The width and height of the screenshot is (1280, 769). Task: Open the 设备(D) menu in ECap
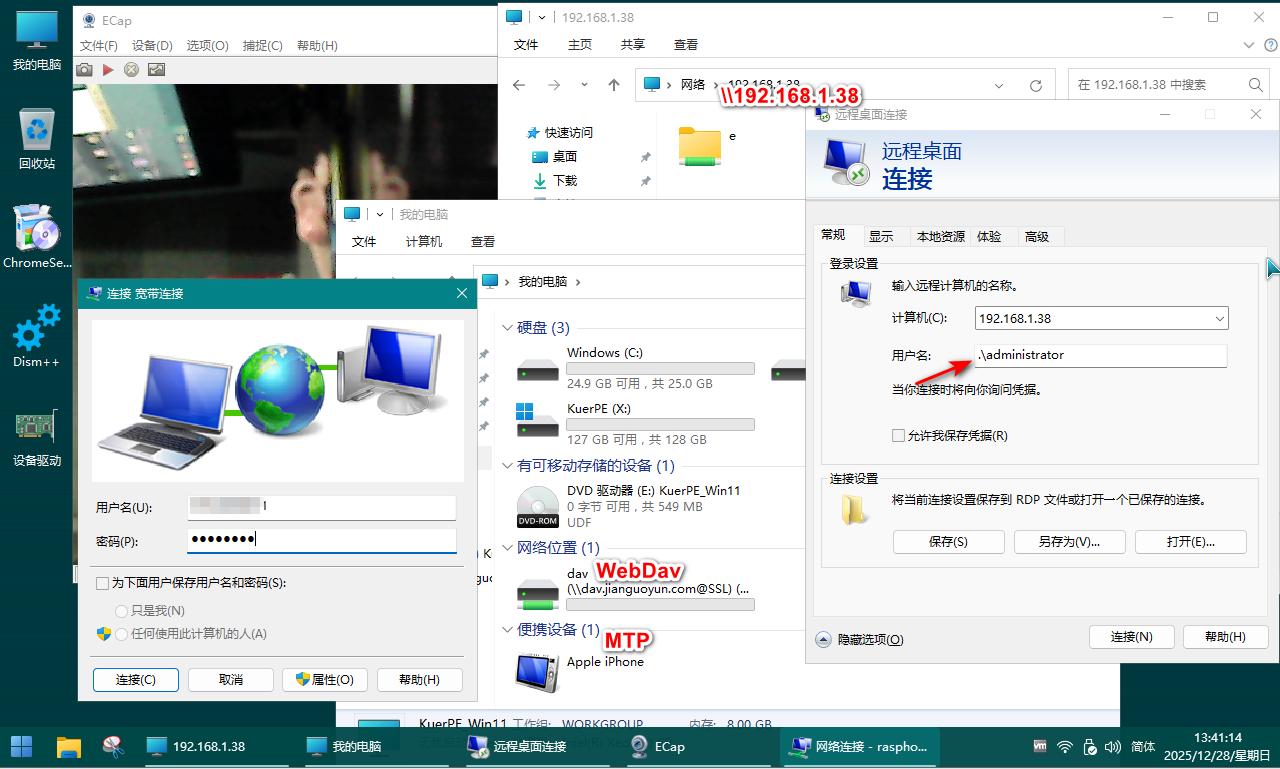click(152, 46)
